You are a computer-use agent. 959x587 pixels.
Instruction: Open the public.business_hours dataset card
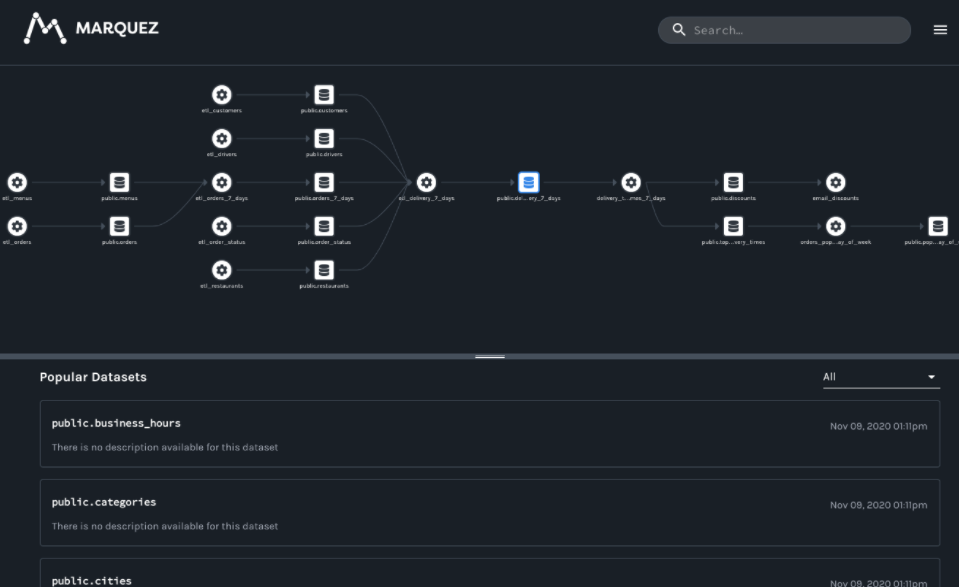(x=490, y=434)
